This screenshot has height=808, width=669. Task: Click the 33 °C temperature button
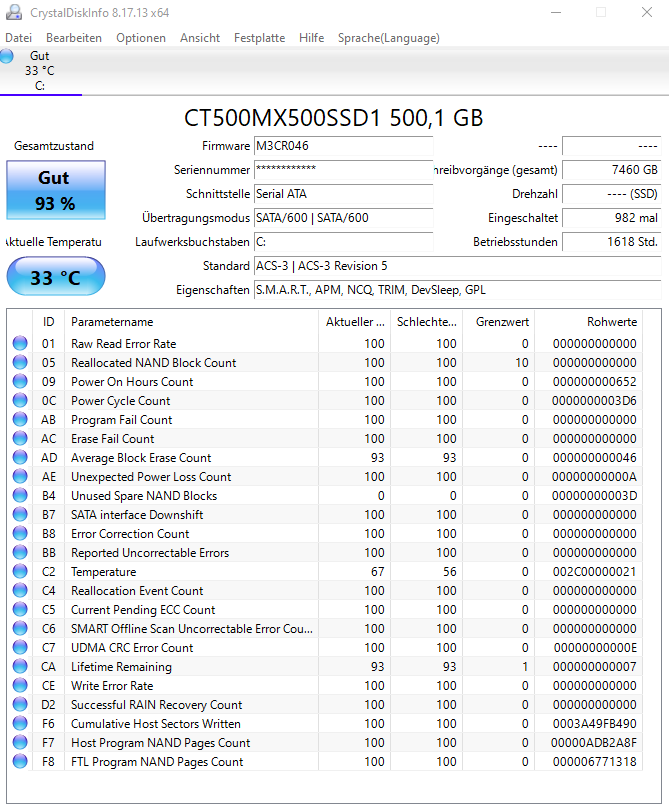coord(56,277)
